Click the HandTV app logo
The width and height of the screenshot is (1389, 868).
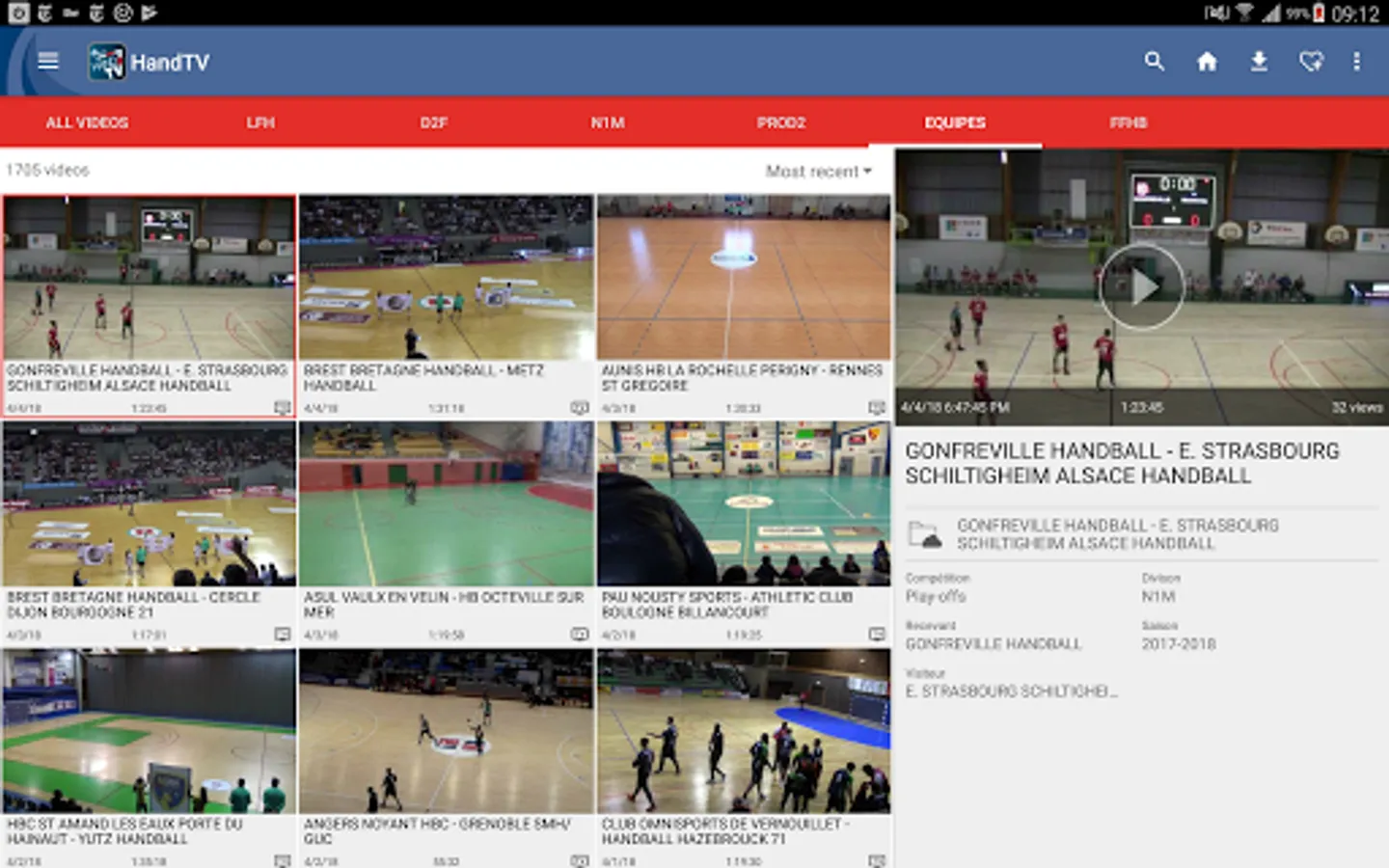(x=106, y=63)
